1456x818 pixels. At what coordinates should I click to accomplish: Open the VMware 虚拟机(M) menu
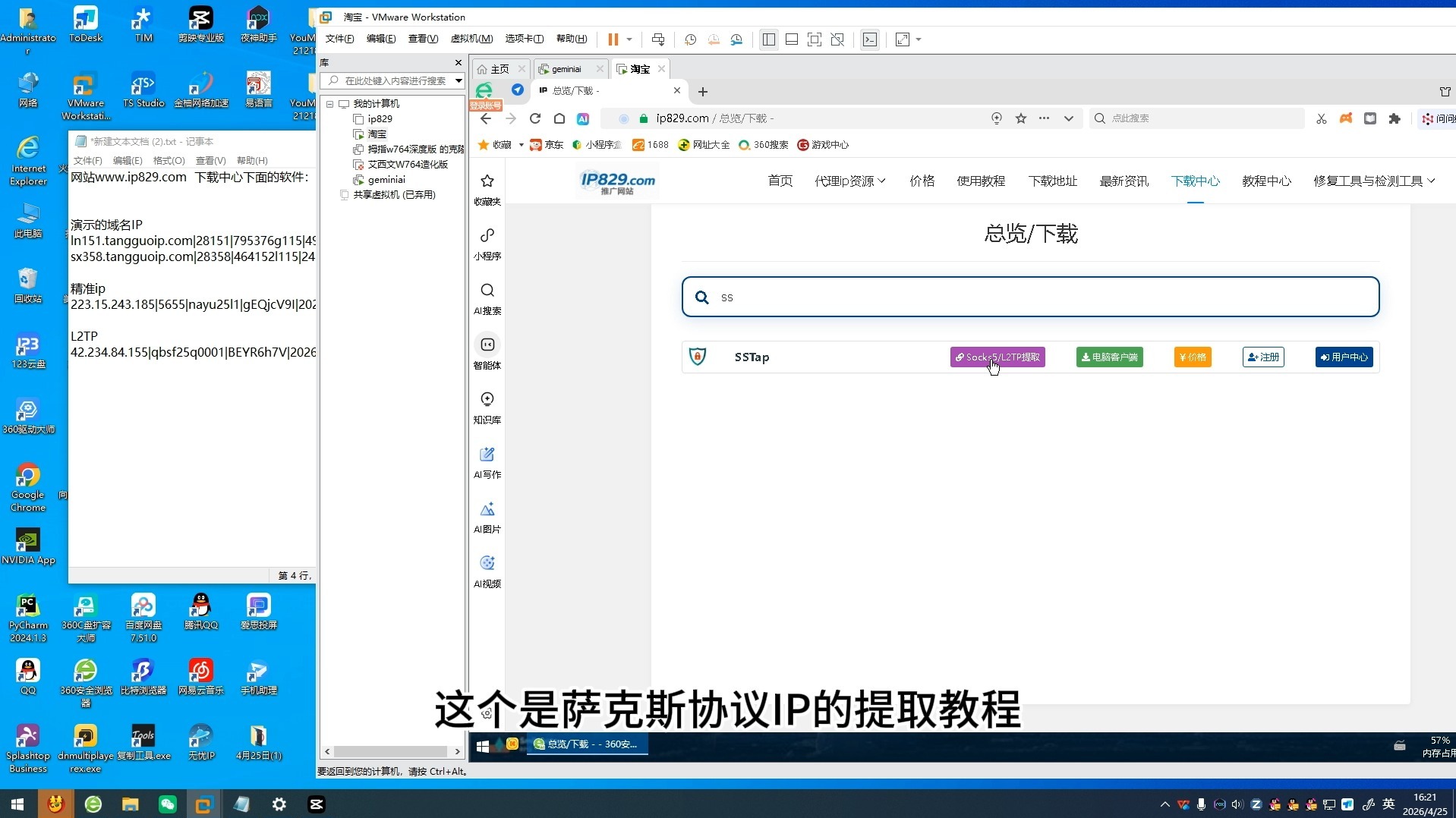471,39
